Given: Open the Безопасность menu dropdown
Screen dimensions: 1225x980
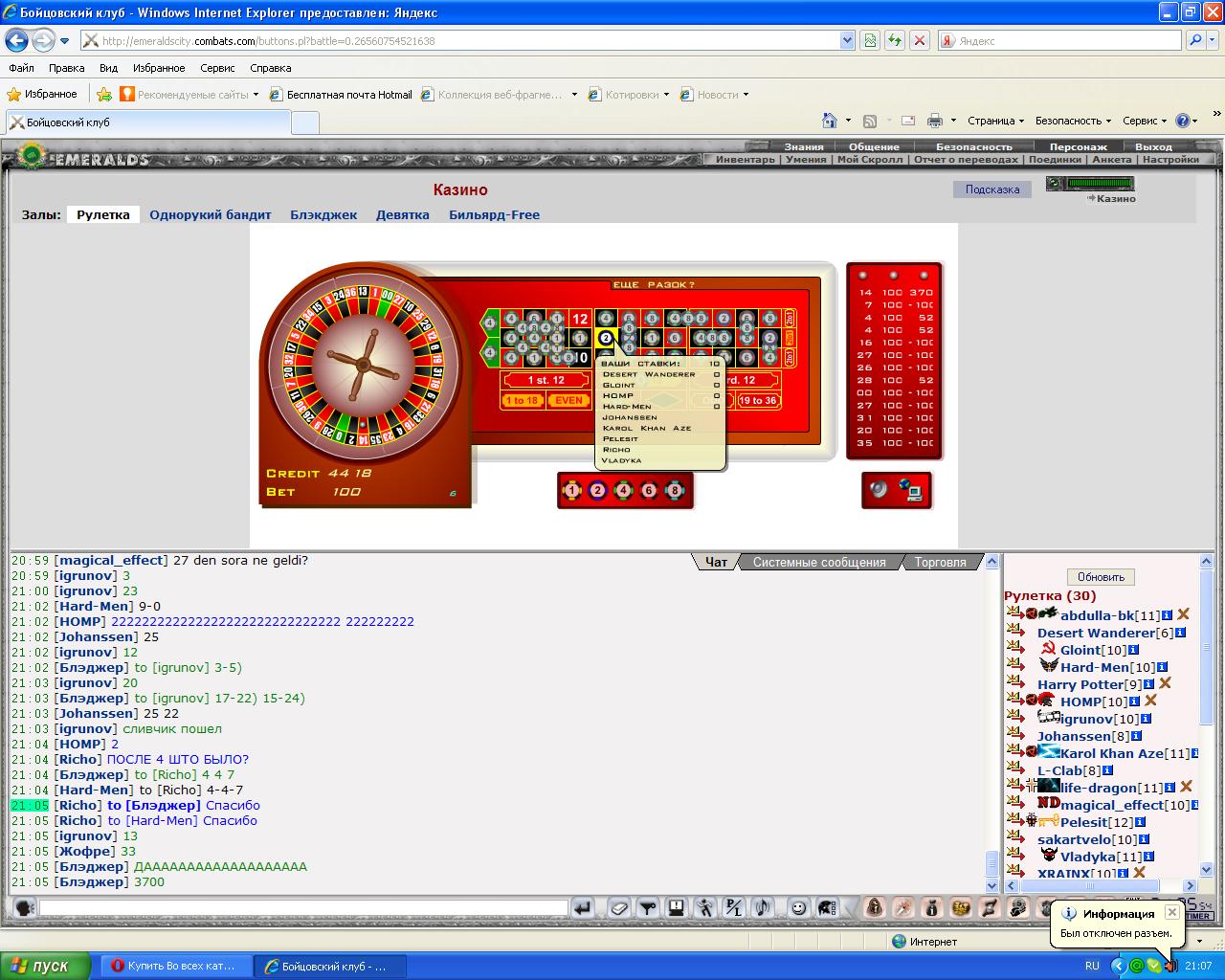Looking at the screenshot, I should click(1073, 121).
